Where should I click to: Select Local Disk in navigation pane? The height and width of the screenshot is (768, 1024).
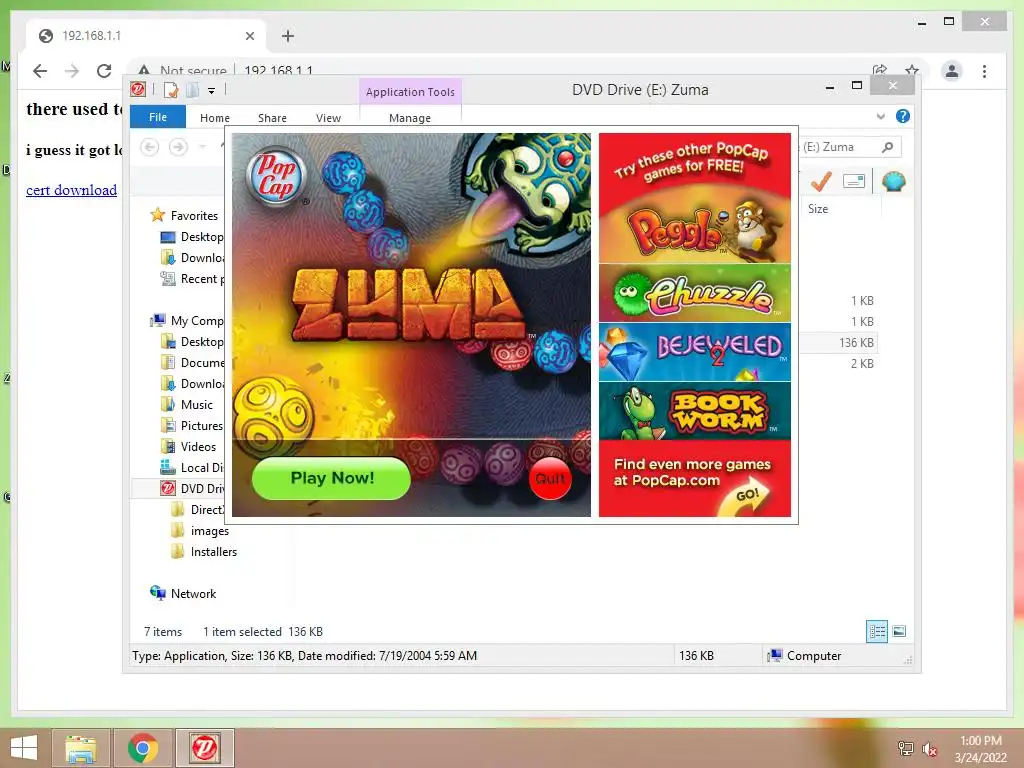pos(192,468)
